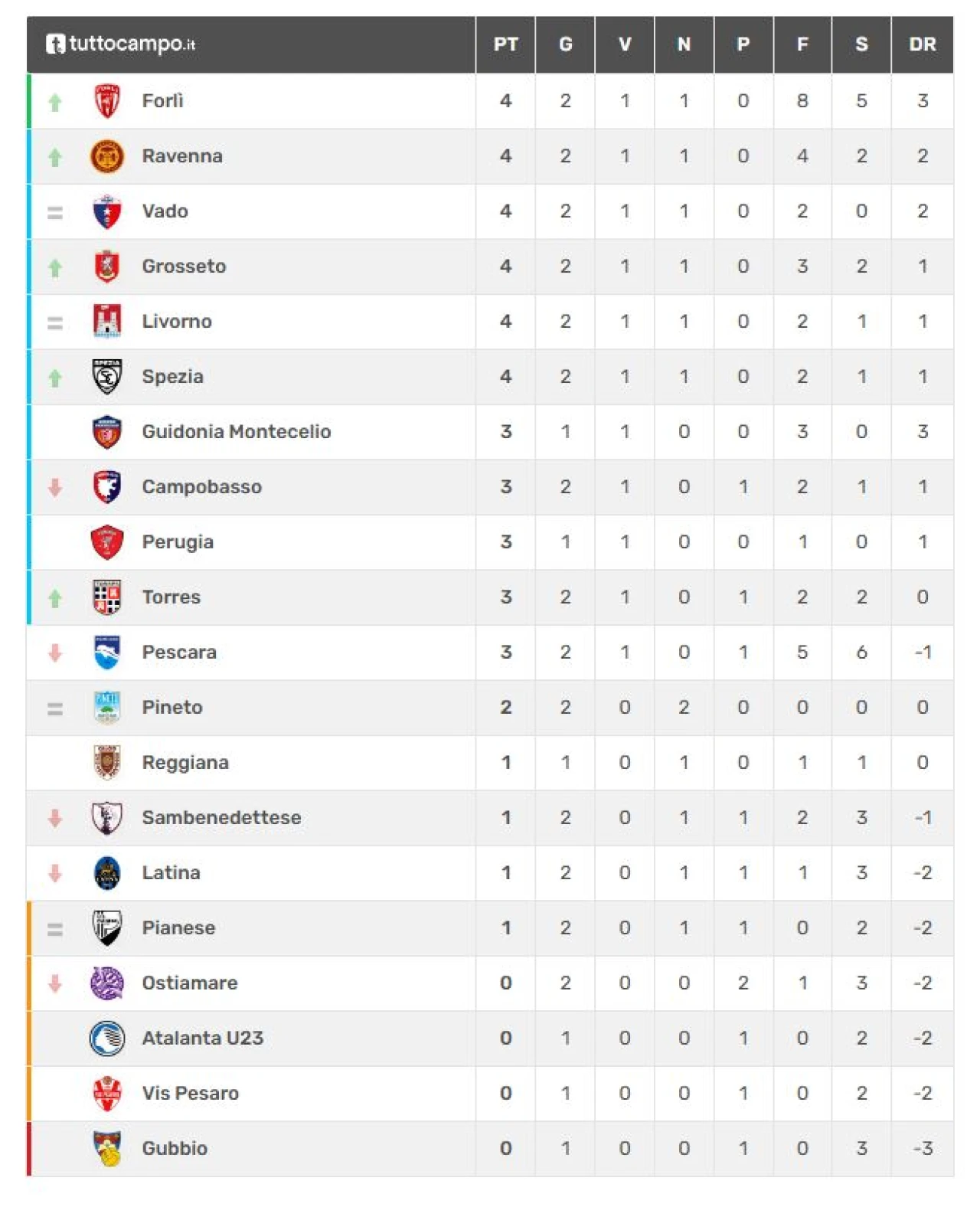Click Grosseto's green up arrow
This screenshot has height=1207, width=980.
tap(55, 268)
